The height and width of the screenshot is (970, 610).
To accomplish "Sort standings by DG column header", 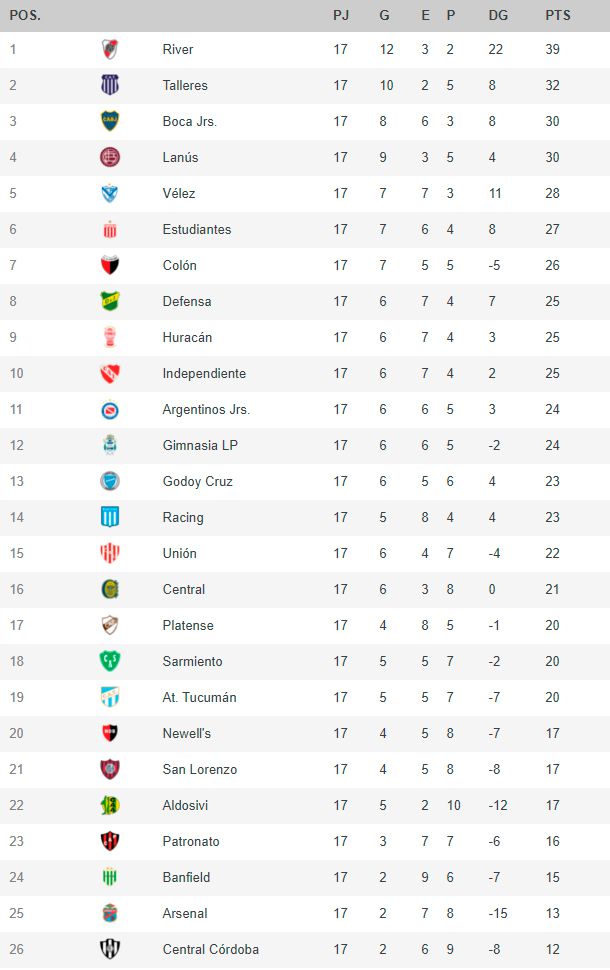I will point(498,15).
